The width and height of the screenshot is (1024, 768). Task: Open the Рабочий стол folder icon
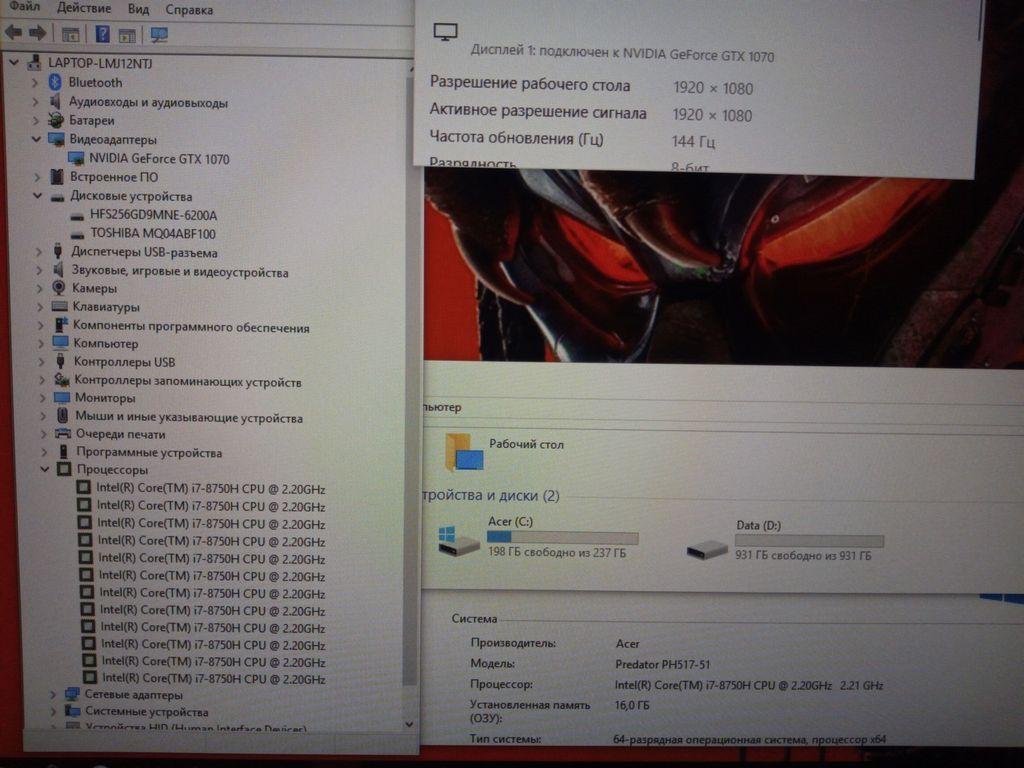tap(463, 452)
